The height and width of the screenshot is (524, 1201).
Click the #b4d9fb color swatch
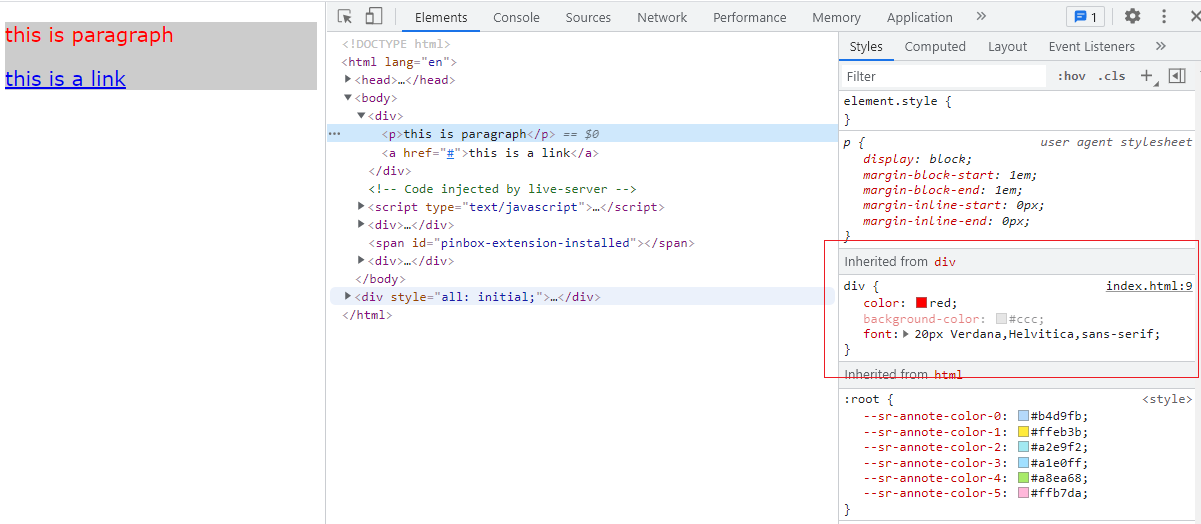(1024, 416)
